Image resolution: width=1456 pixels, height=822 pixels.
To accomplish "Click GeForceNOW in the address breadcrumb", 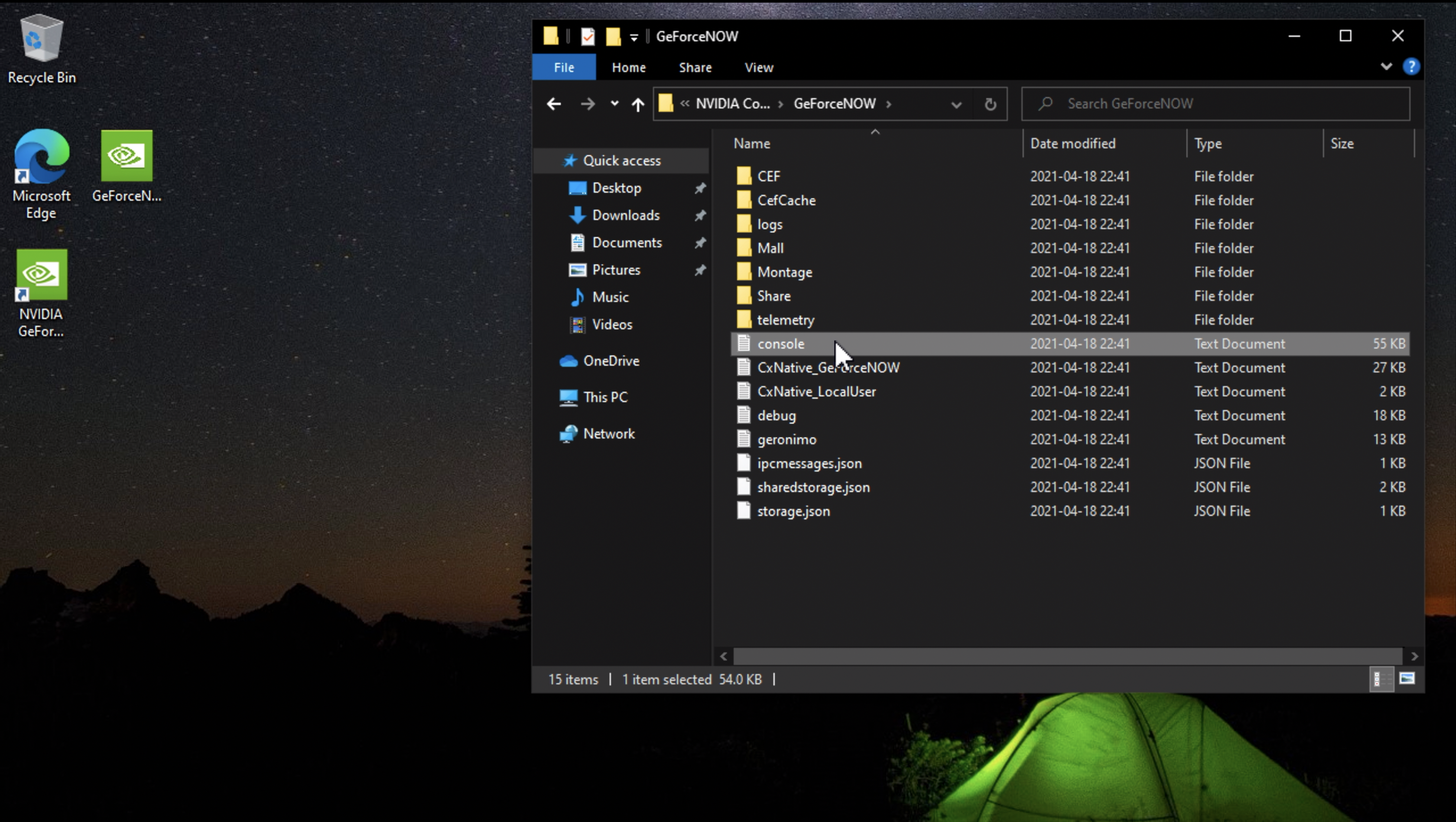I will (x=834, y=104).
